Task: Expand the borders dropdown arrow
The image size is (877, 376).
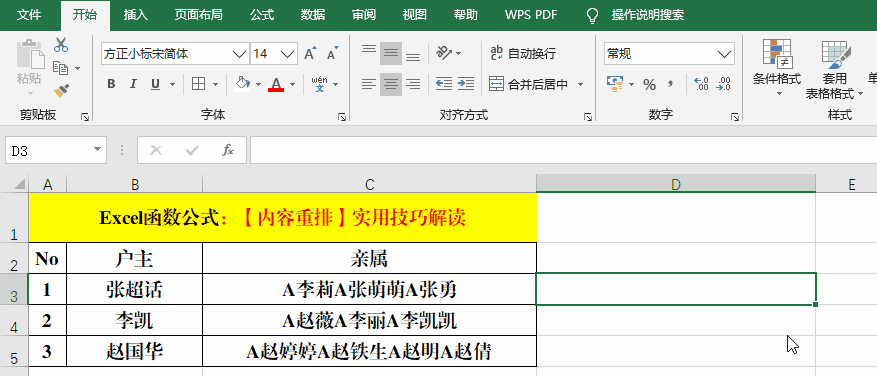Action: (215, 84)
